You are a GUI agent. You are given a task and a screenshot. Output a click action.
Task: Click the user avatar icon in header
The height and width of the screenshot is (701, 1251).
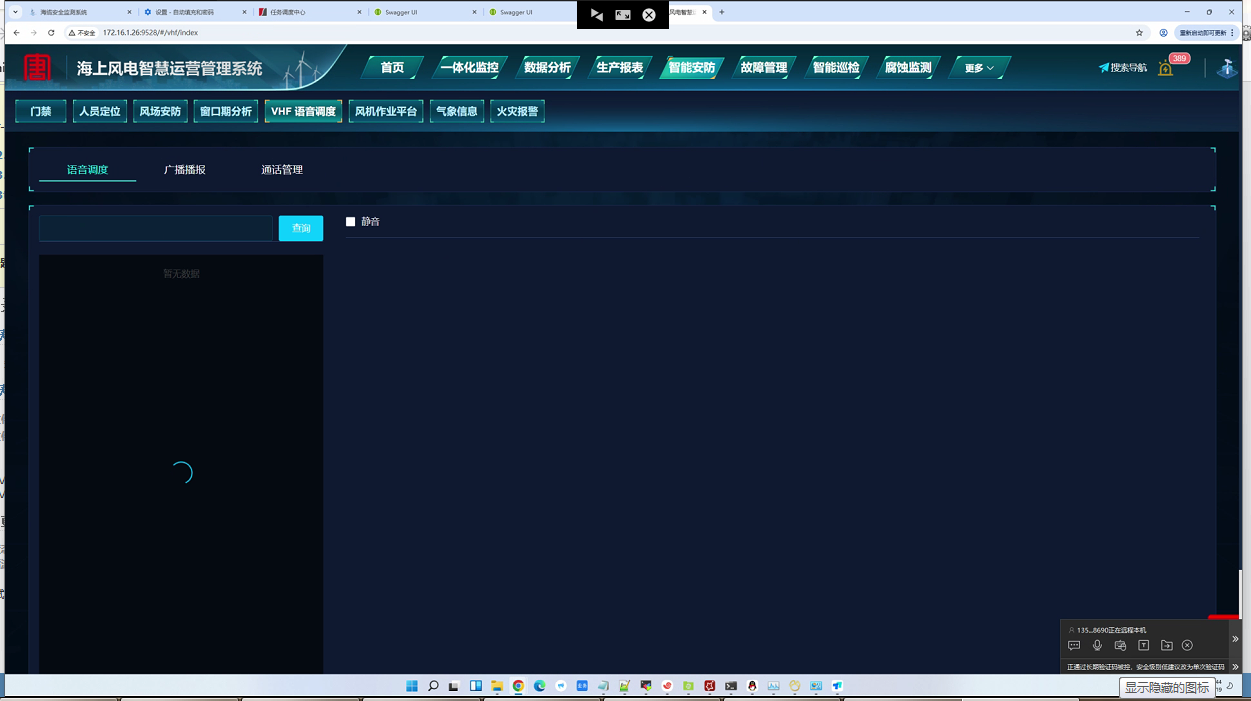click(1227, 68)
